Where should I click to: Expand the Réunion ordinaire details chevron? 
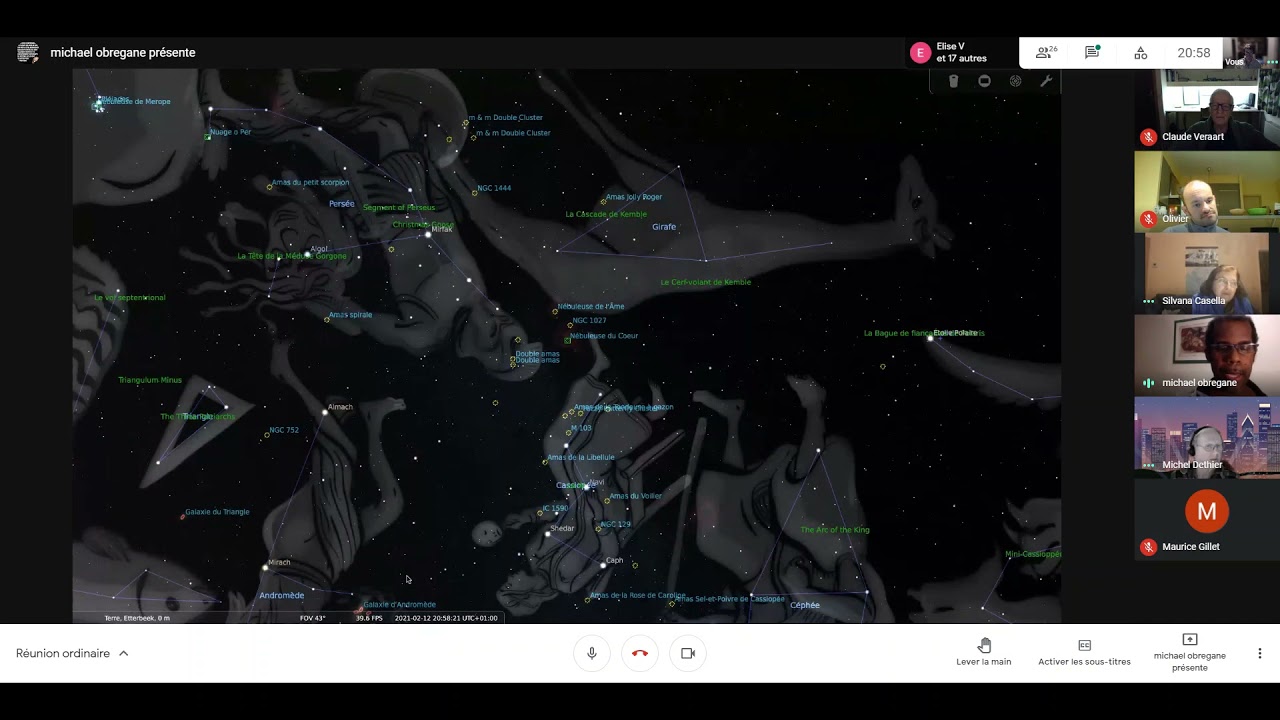point(124,653)
